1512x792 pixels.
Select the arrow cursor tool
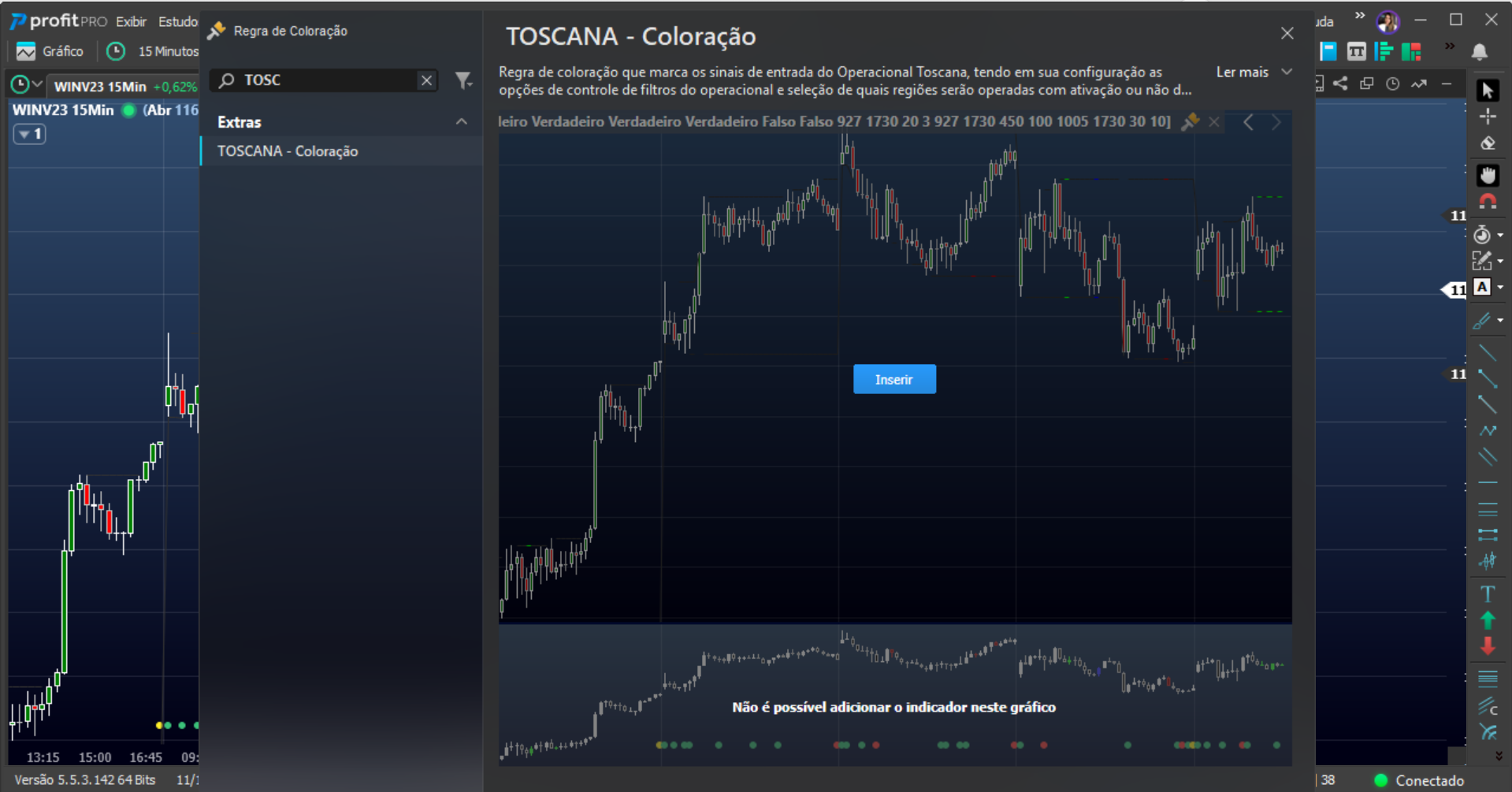(x=1487, y=91)
